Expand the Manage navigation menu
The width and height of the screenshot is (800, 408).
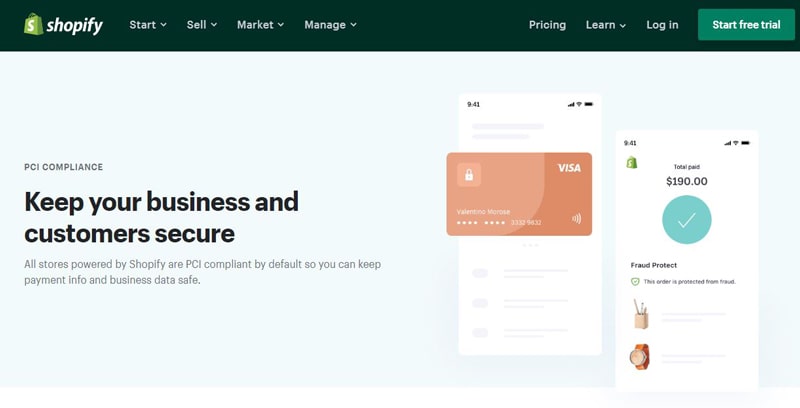tap(330, 24)
